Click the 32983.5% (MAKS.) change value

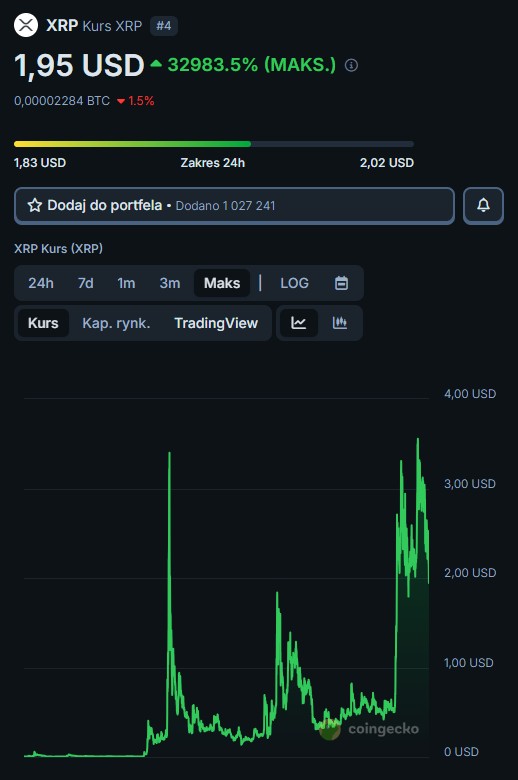point(252,65)
